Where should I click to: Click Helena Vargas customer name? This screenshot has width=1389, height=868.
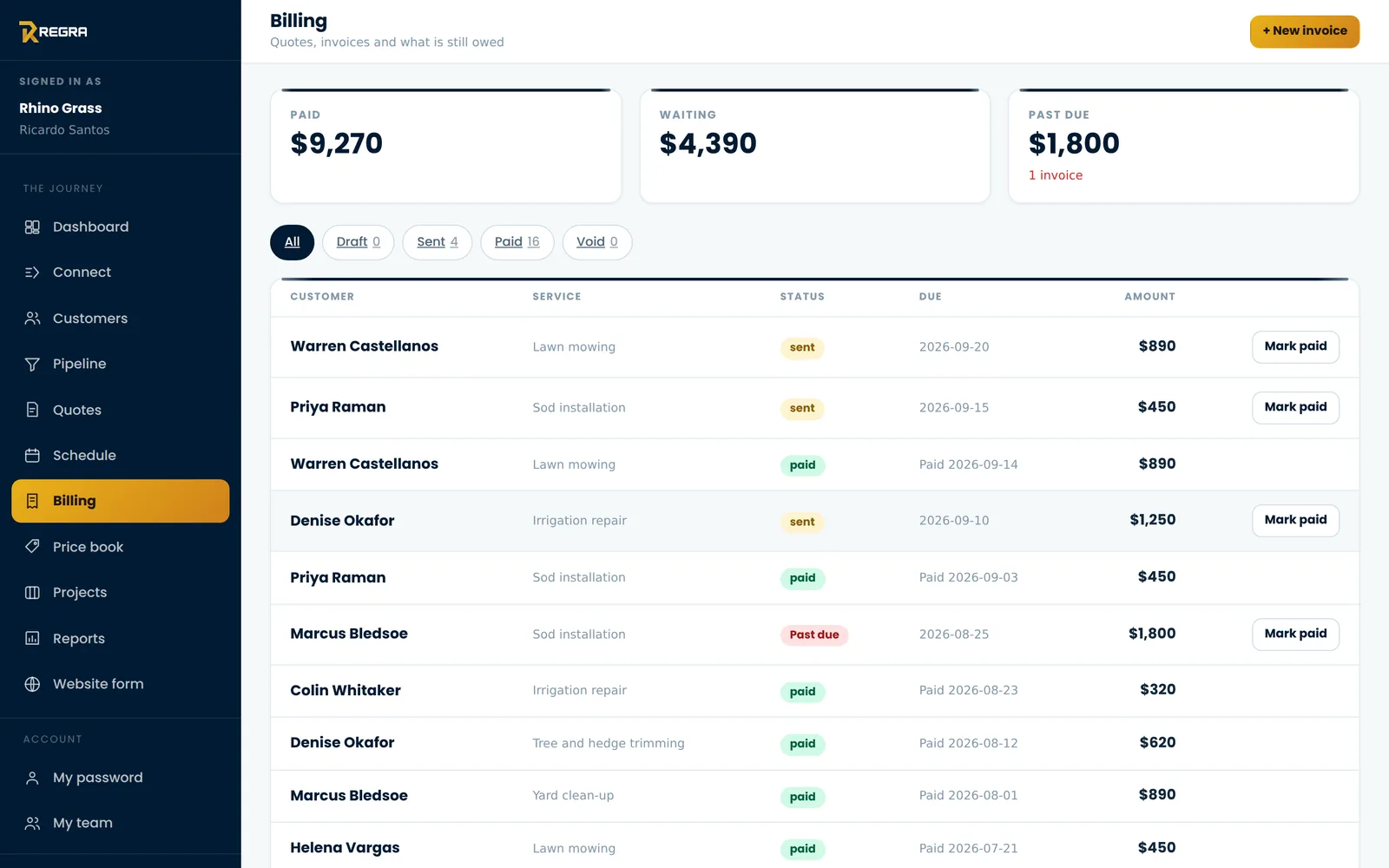(345, 847)
